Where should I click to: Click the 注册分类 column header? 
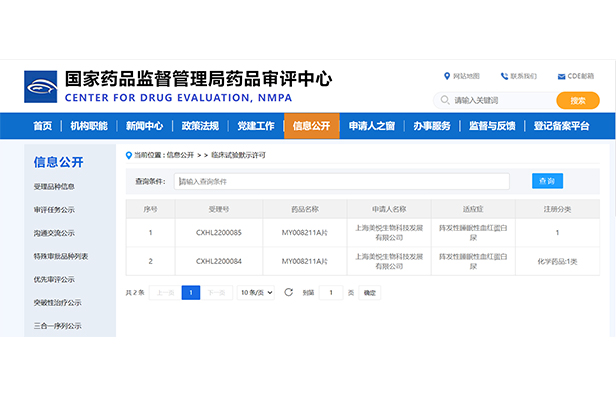(557, 209)
